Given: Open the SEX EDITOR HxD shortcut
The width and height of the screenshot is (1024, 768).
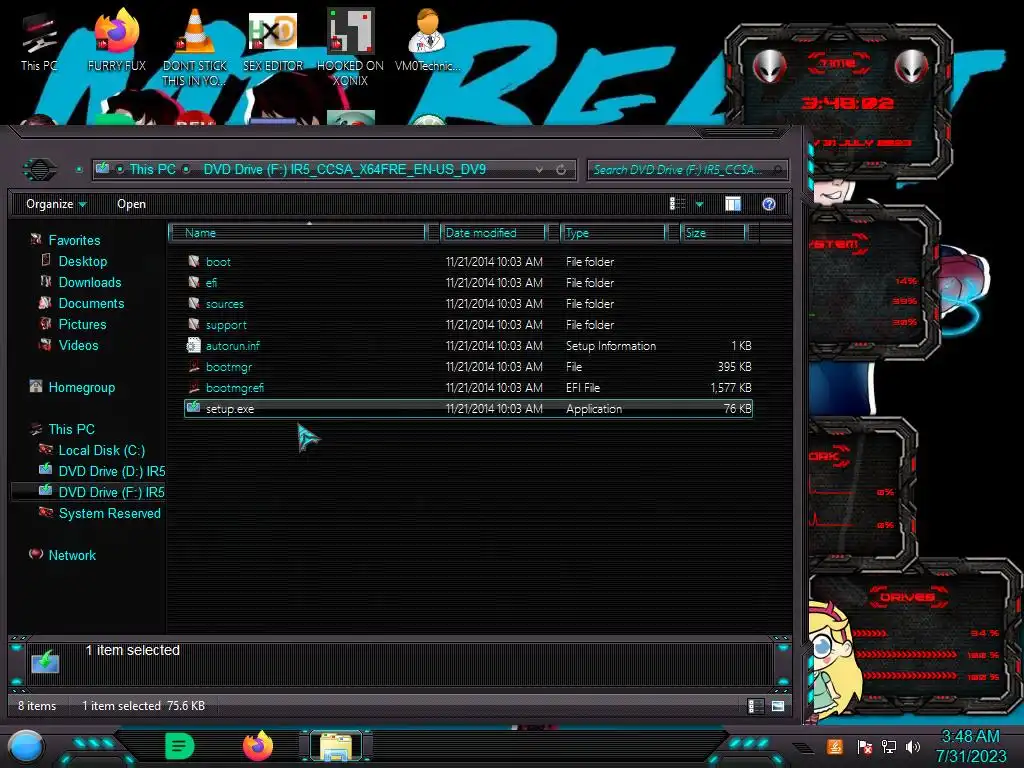Looking at the screenshot, I should tap(272, 40).
